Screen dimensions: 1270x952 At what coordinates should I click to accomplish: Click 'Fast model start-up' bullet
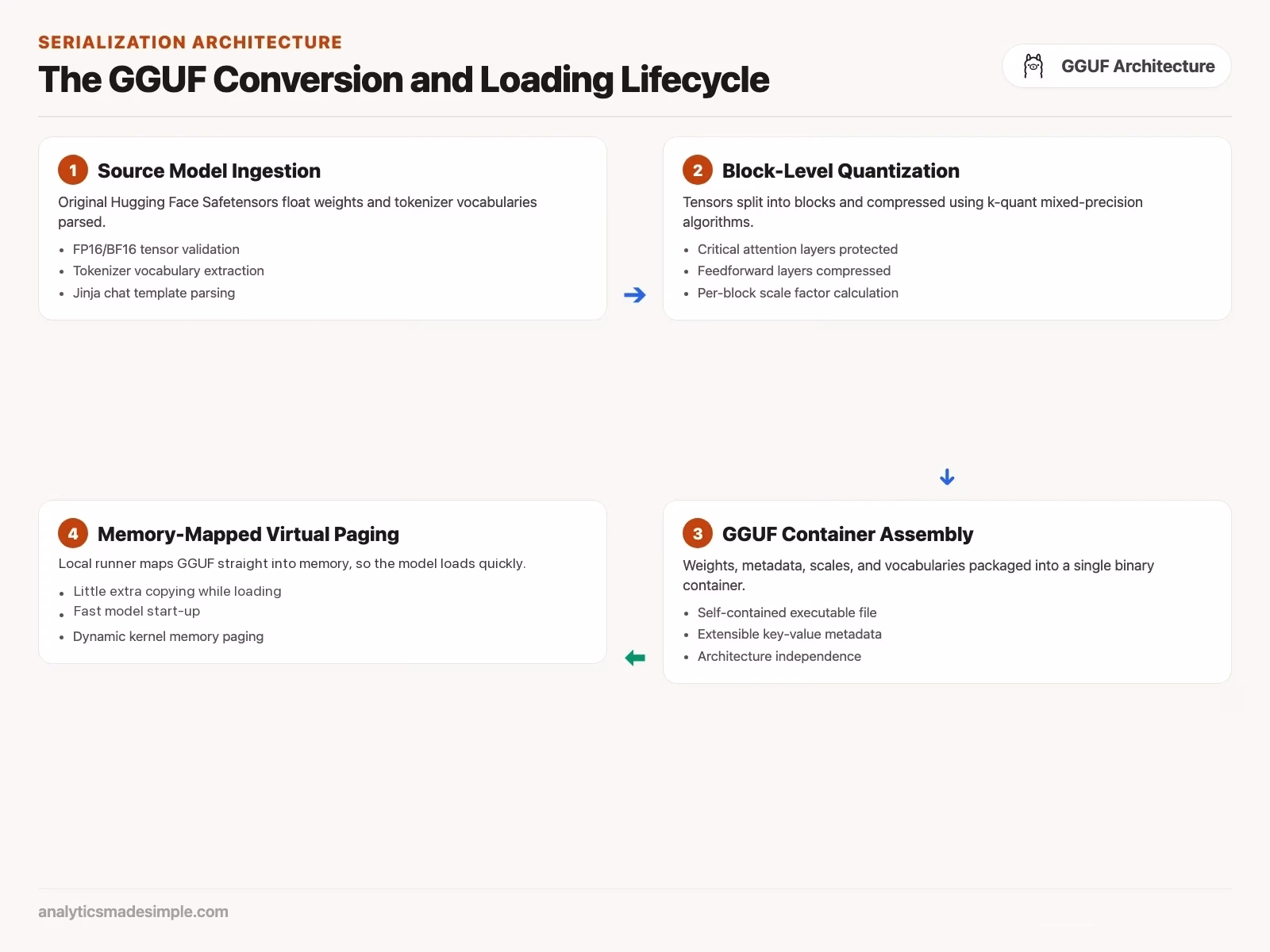tap(137, 611)
